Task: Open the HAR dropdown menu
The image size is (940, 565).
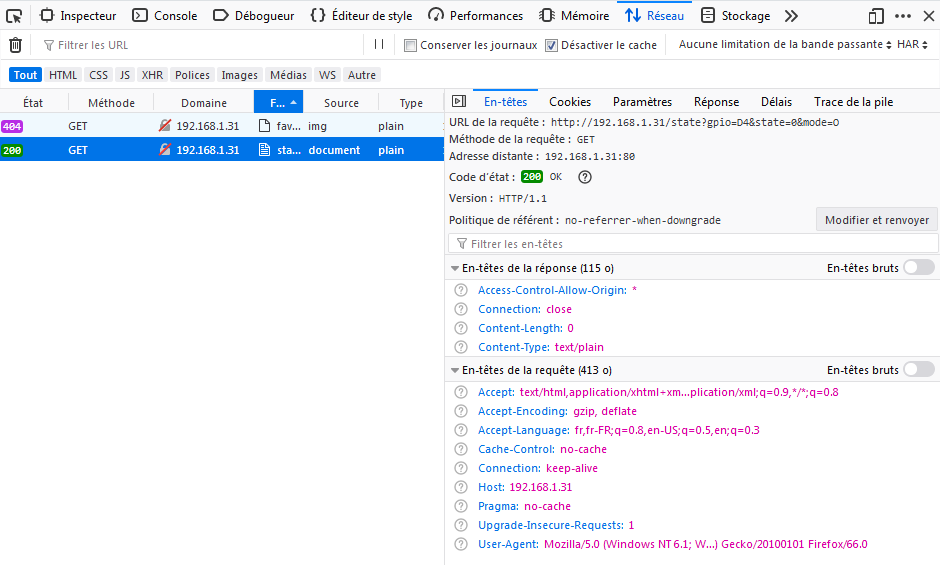Action: 912,44
